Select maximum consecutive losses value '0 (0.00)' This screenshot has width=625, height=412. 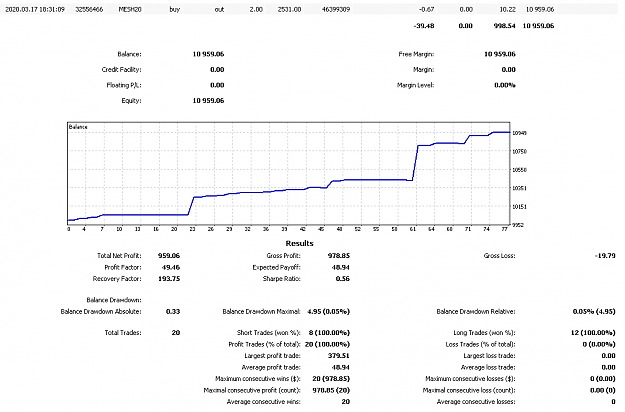coord(603,379)
